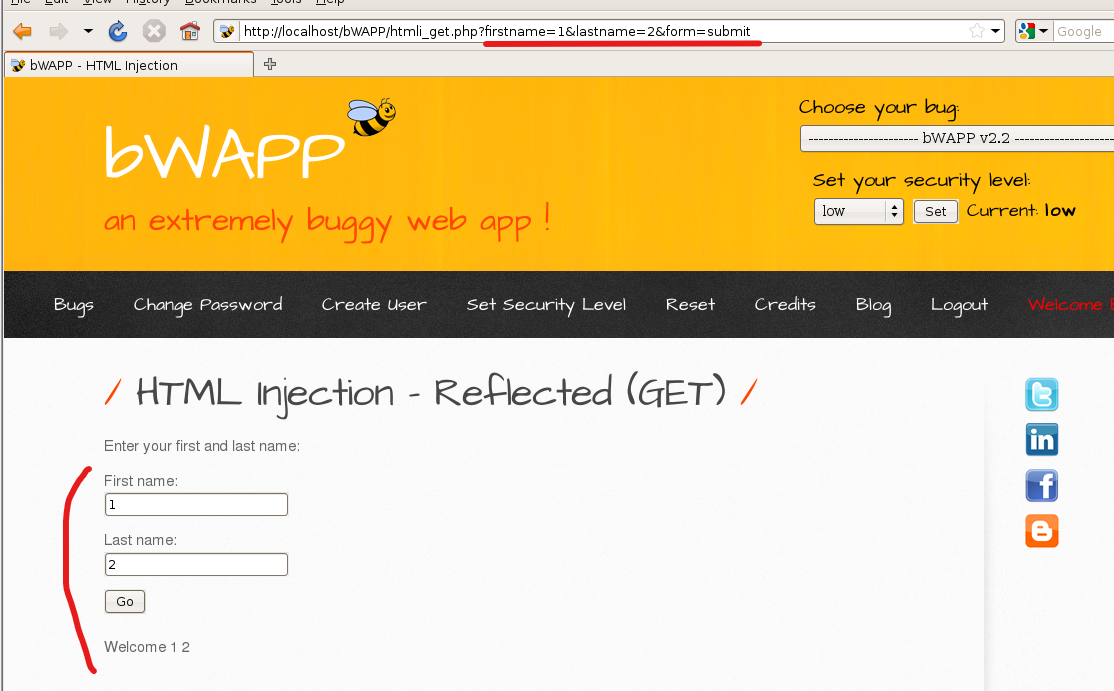Click the First name input field
This screenshot has width=1114, height=691.
(196, 504)
